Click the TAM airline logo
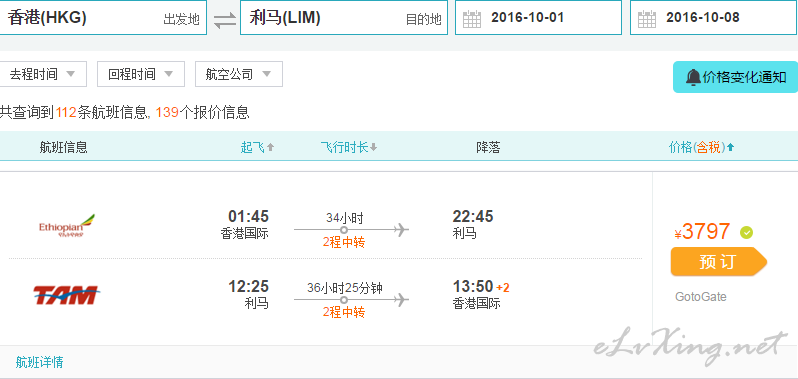Viewport: 798px width, 379px height. click(x=66, y=295)
